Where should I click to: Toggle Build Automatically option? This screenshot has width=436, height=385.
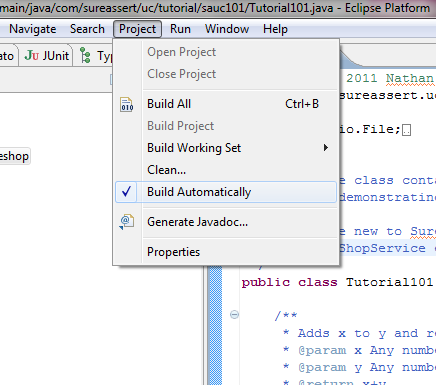point(226,192)
